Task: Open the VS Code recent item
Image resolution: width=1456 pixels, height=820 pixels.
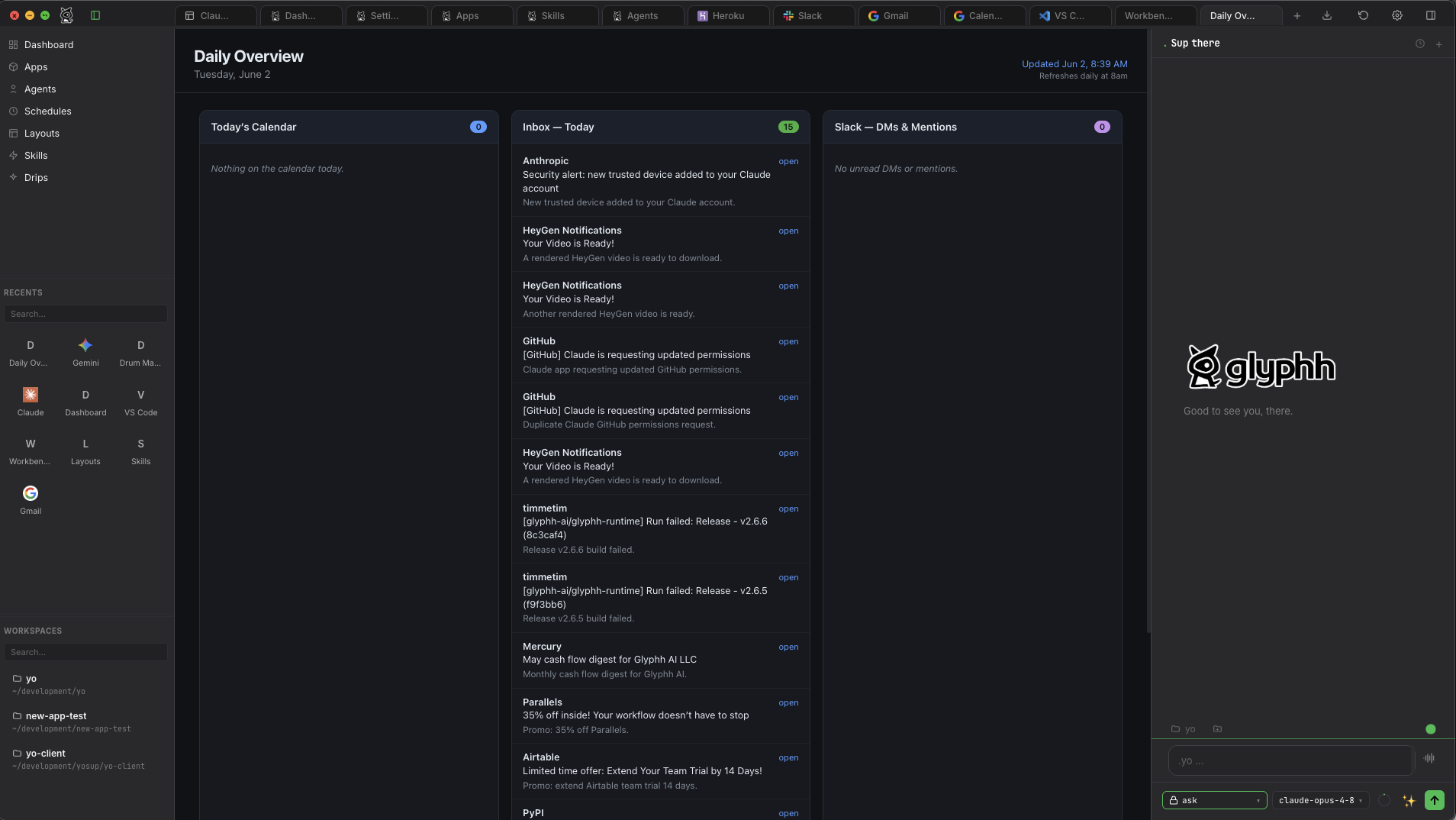Action: pyautogui.click(x=140, y=402)
